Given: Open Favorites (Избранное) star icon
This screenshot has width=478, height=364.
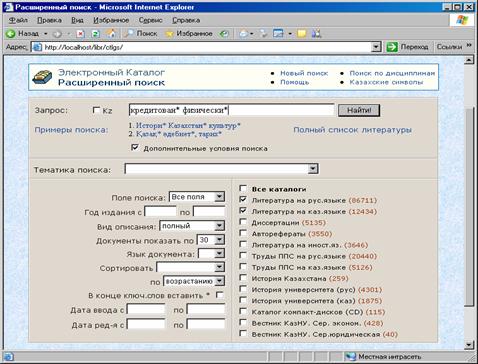Looking at the screenshot, I should 169,34.
